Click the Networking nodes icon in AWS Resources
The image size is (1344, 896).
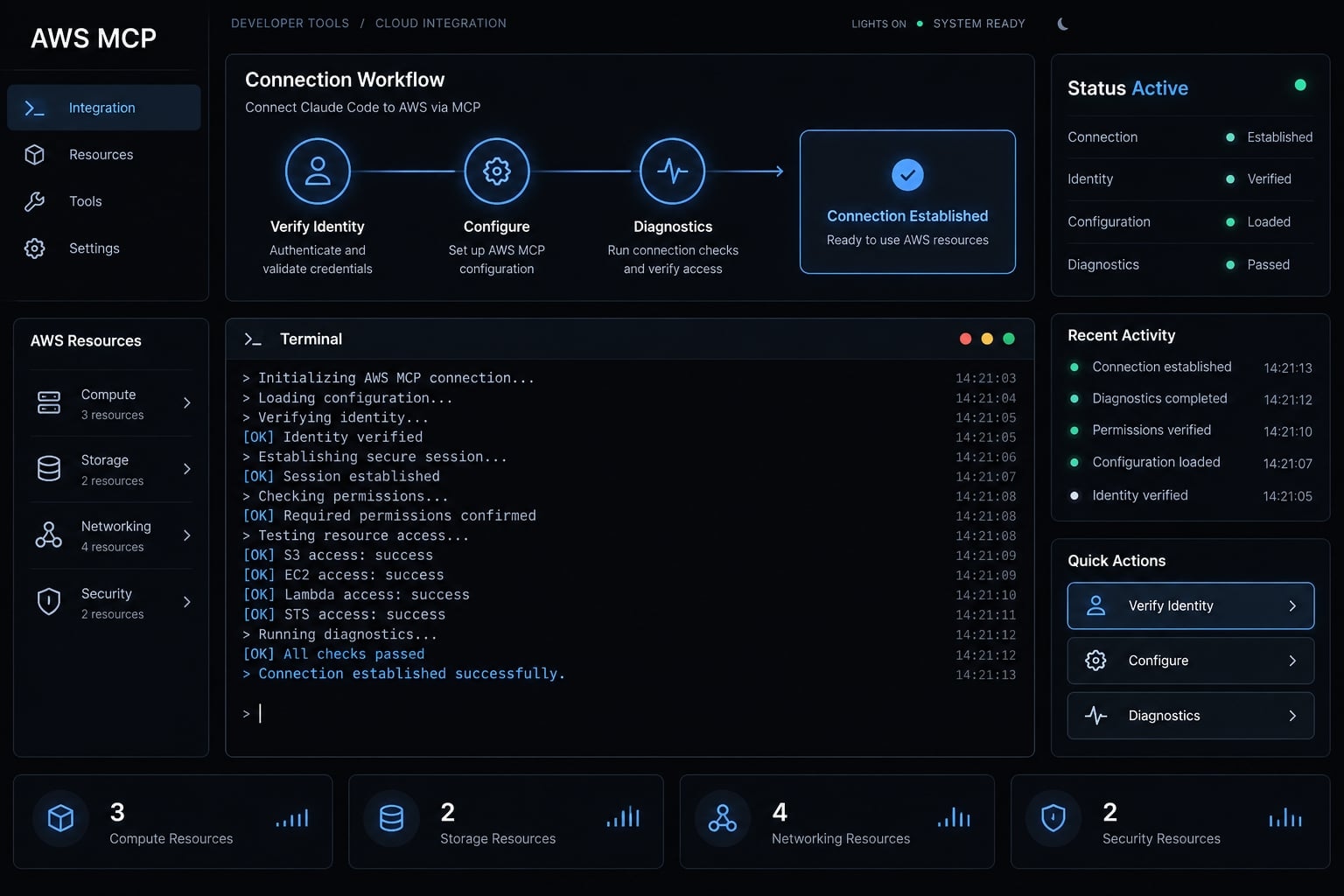click(49, 535)
